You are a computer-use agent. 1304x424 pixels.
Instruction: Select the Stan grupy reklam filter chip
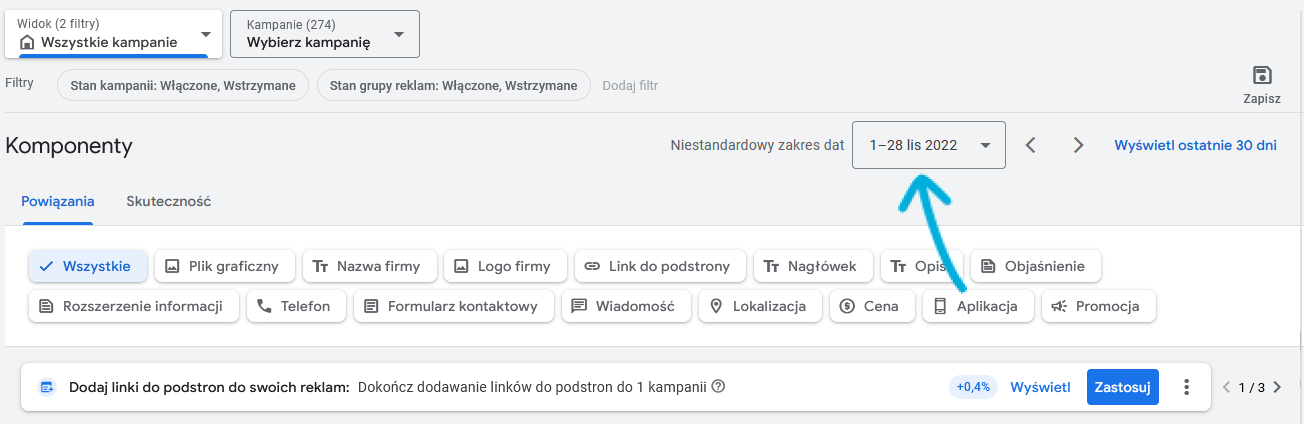click(454, 85)
